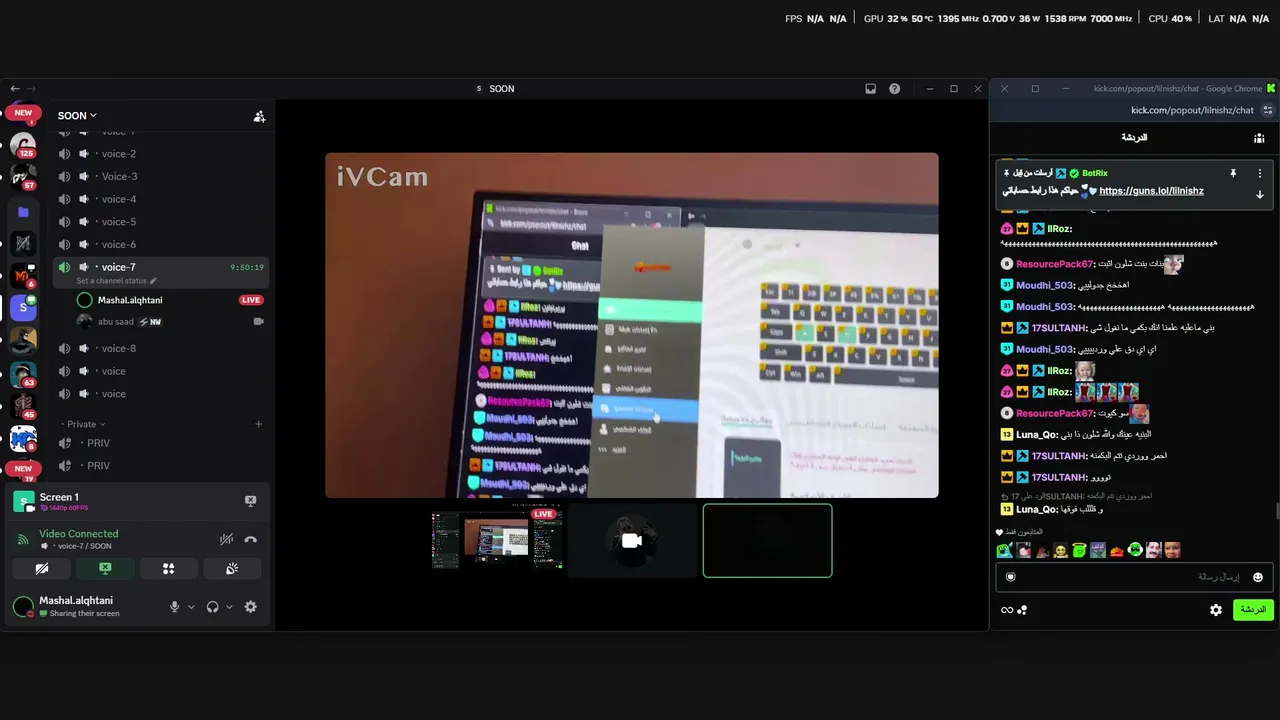Viewport: 1280px width, 720px height.
Task: Click the Kick chat message input field
Action: 1134,577
